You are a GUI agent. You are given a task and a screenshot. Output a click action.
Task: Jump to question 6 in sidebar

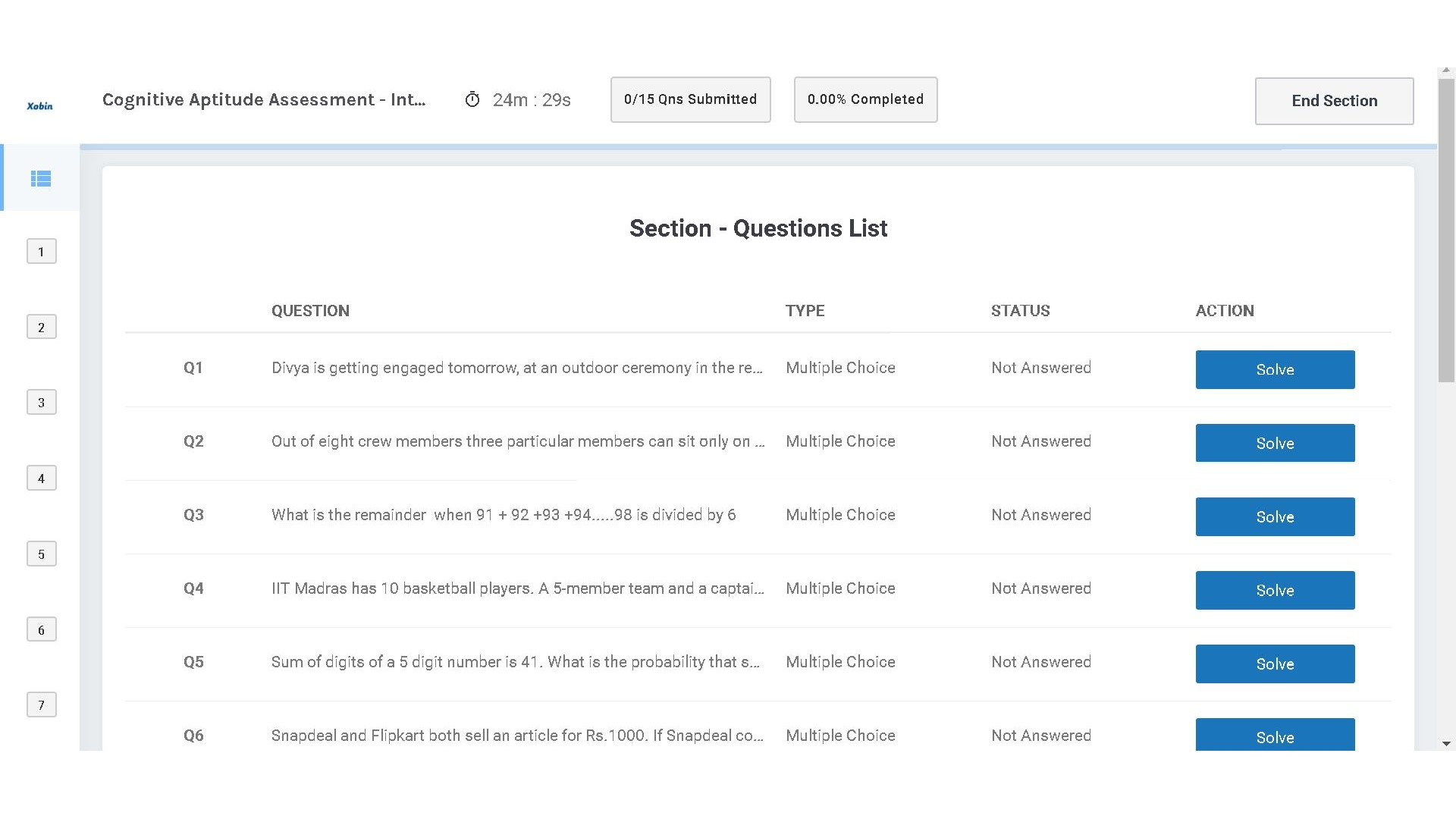(42, 629)
